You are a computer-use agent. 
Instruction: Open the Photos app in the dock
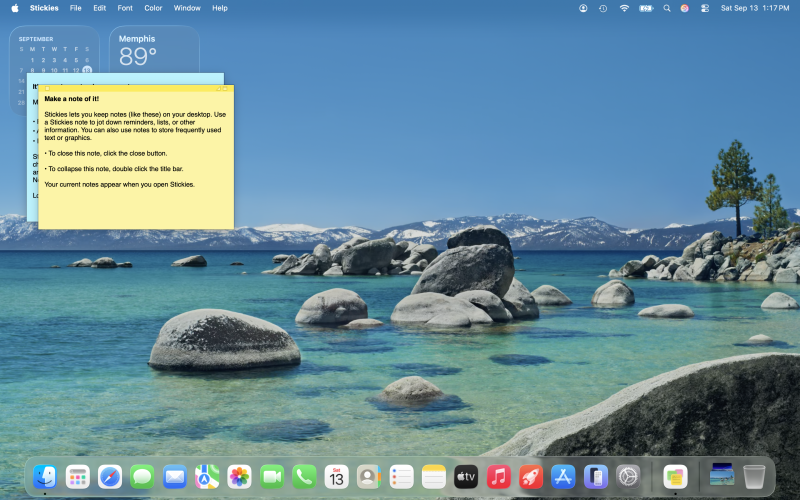pos(239,477)
